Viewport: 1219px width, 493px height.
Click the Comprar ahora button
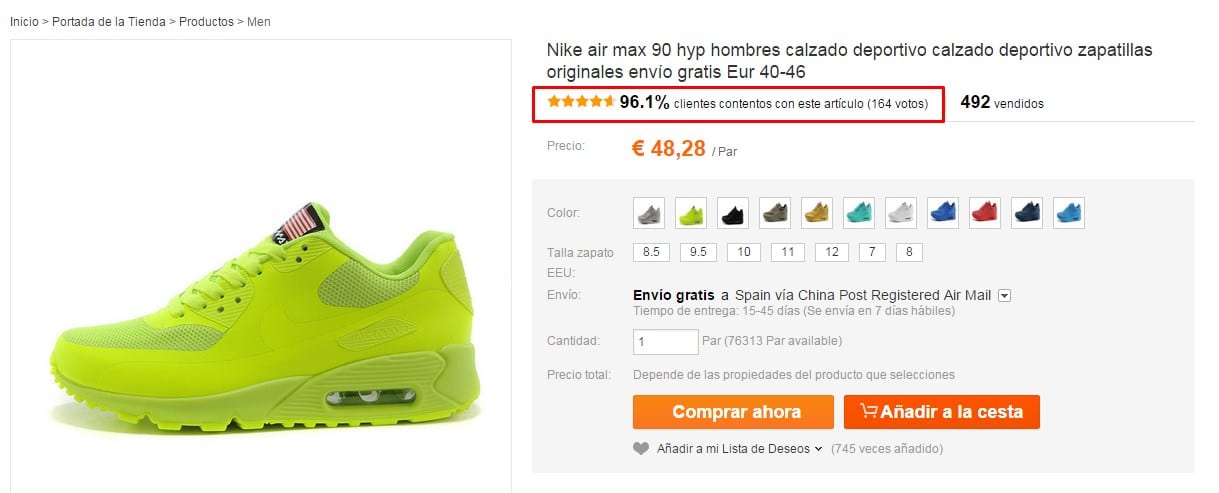[733, 412]
